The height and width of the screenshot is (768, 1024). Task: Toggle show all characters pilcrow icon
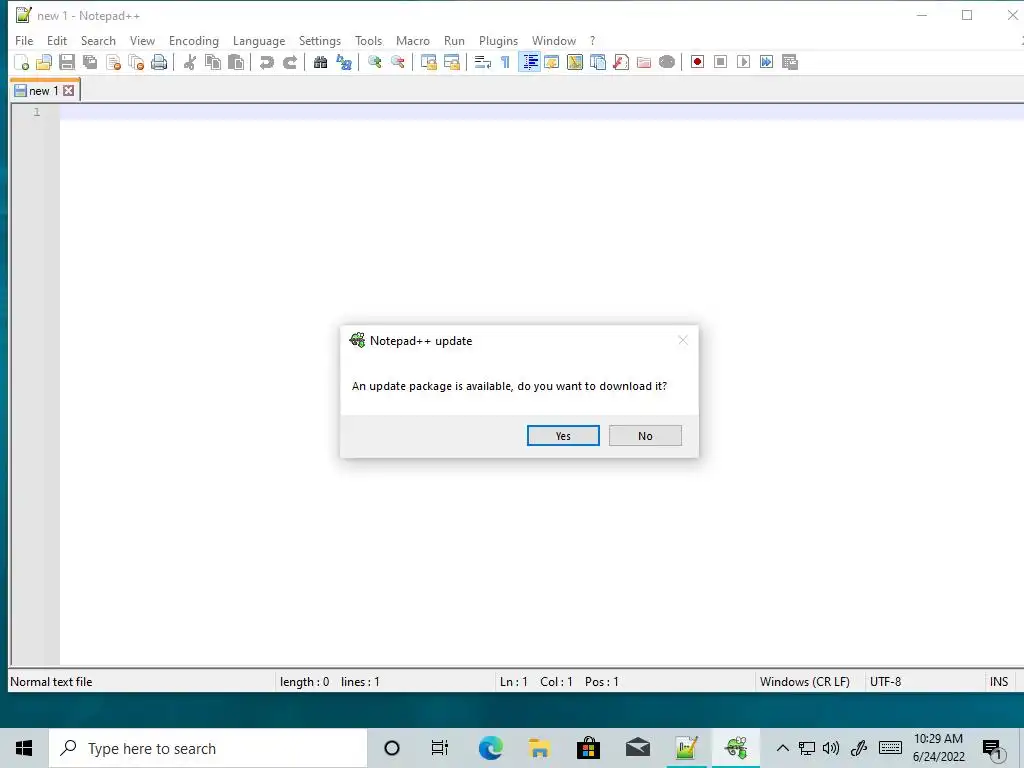(505, 62)
